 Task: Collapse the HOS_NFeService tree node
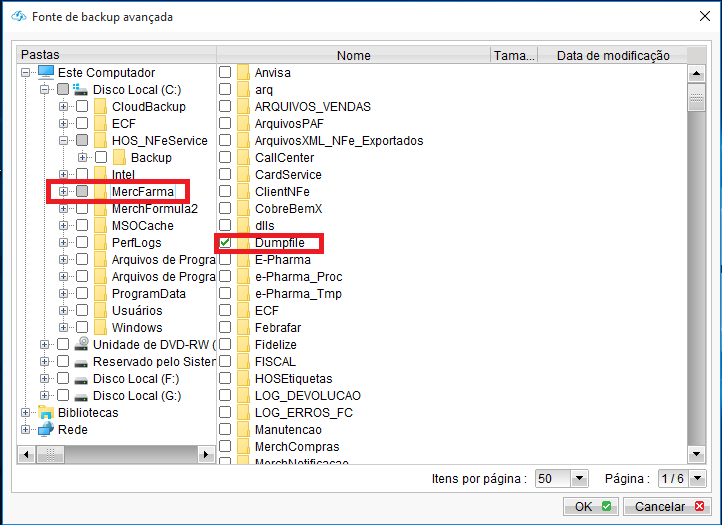pos(64,141)
